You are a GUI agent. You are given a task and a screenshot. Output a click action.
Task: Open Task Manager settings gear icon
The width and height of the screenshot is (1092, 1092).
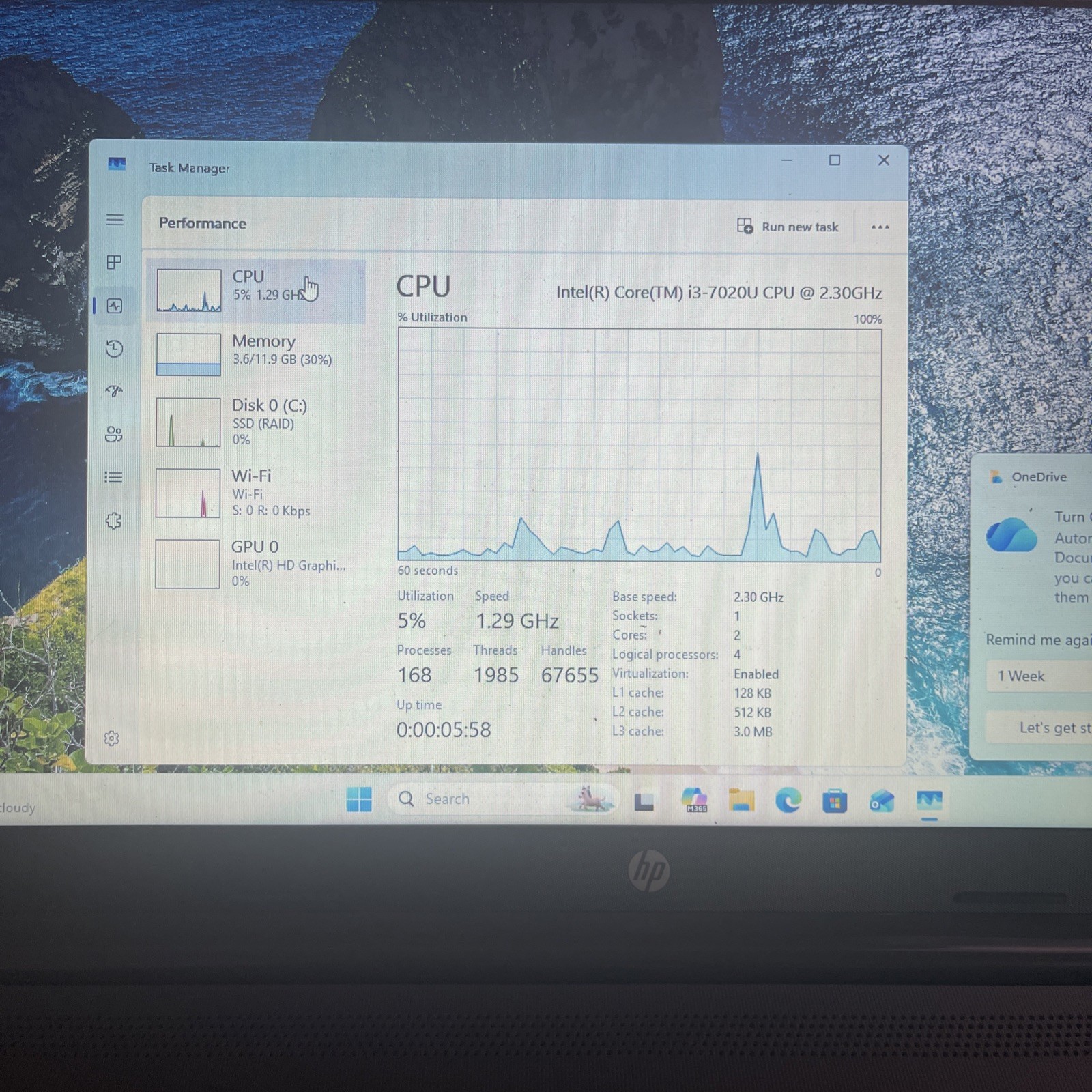click(x=112, y=738)
